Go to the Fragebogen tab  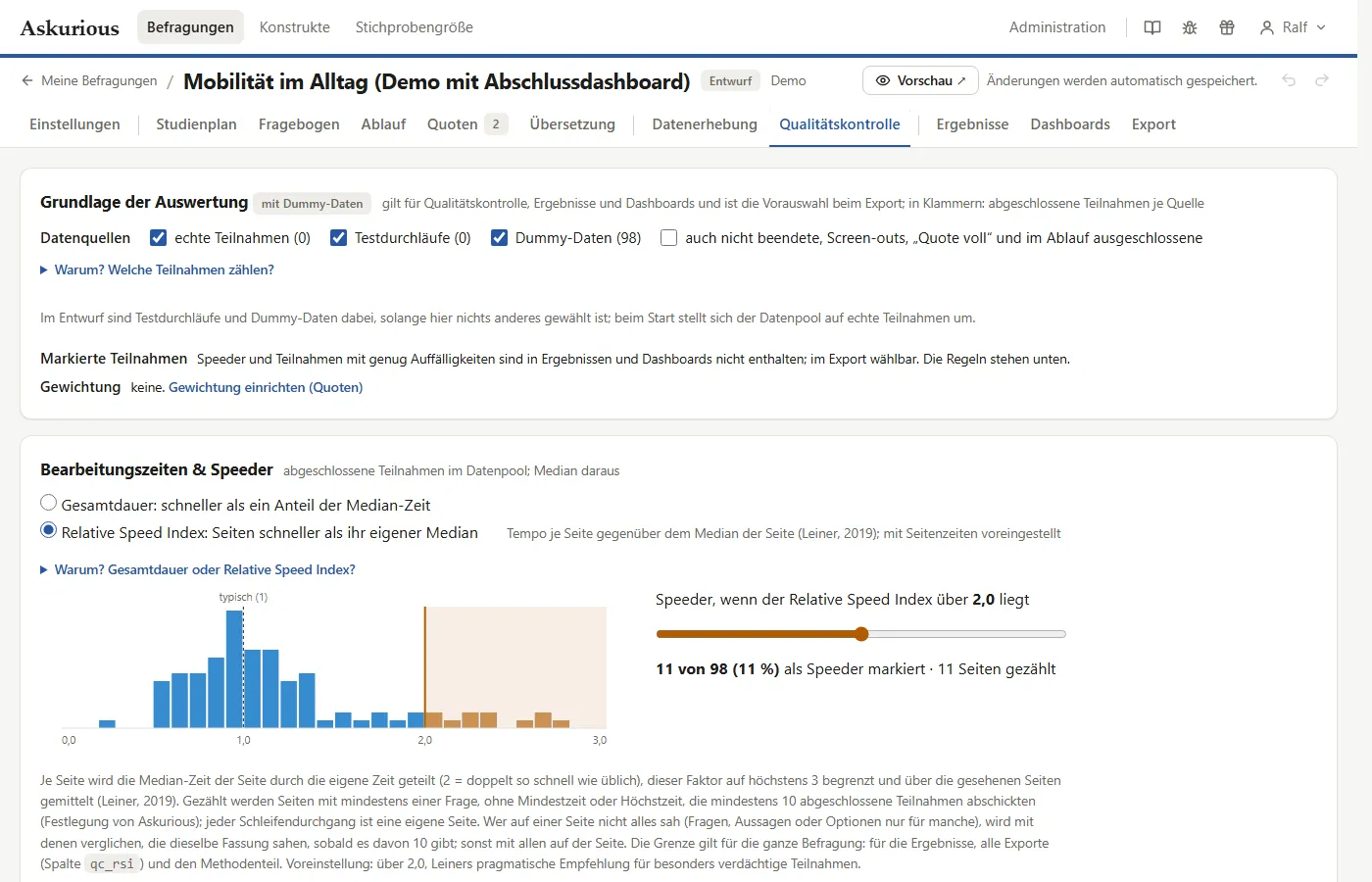click(x=299, y=124)
